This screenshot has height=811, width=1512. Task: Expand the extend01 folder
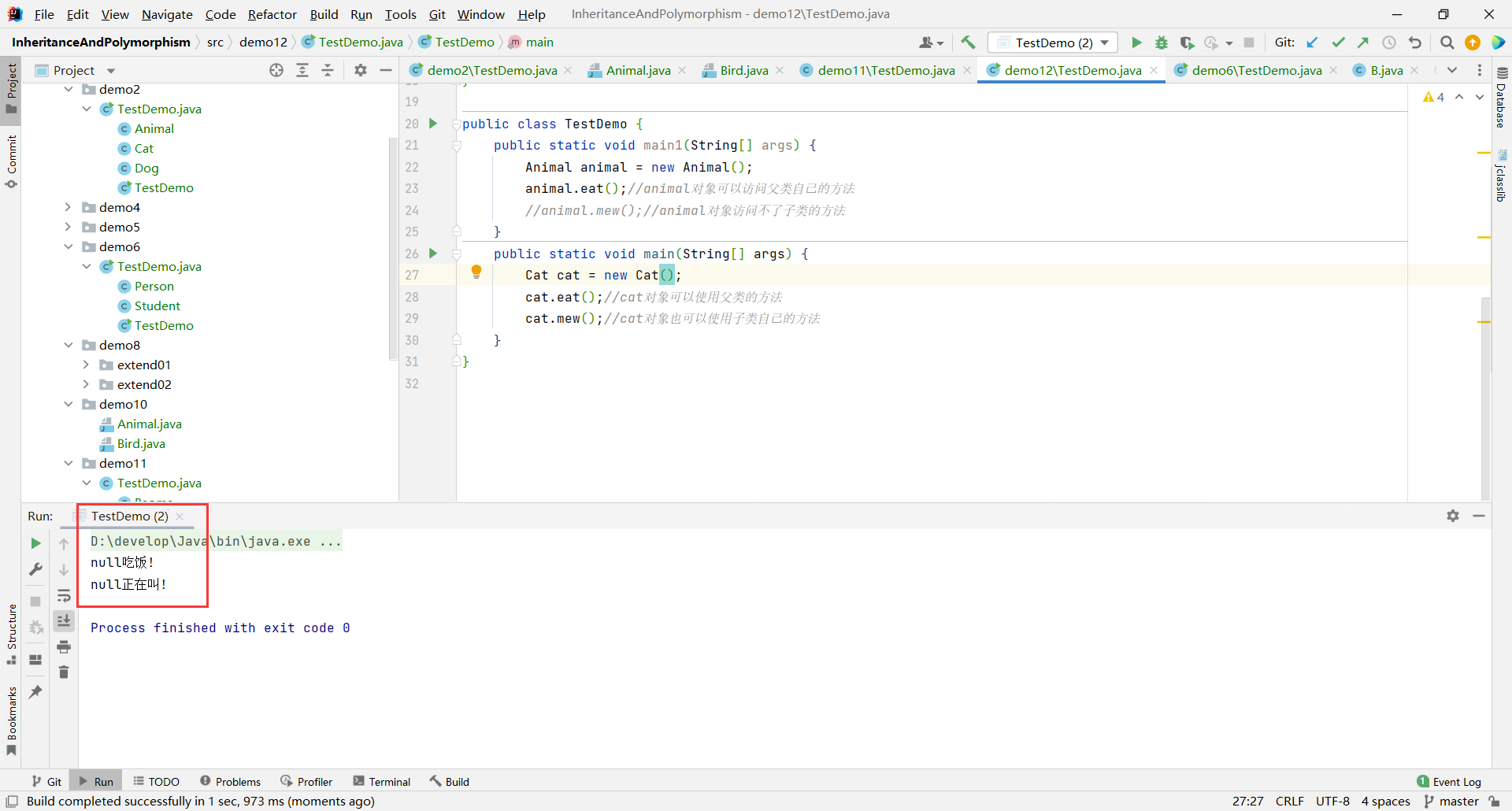click(87, 365)
